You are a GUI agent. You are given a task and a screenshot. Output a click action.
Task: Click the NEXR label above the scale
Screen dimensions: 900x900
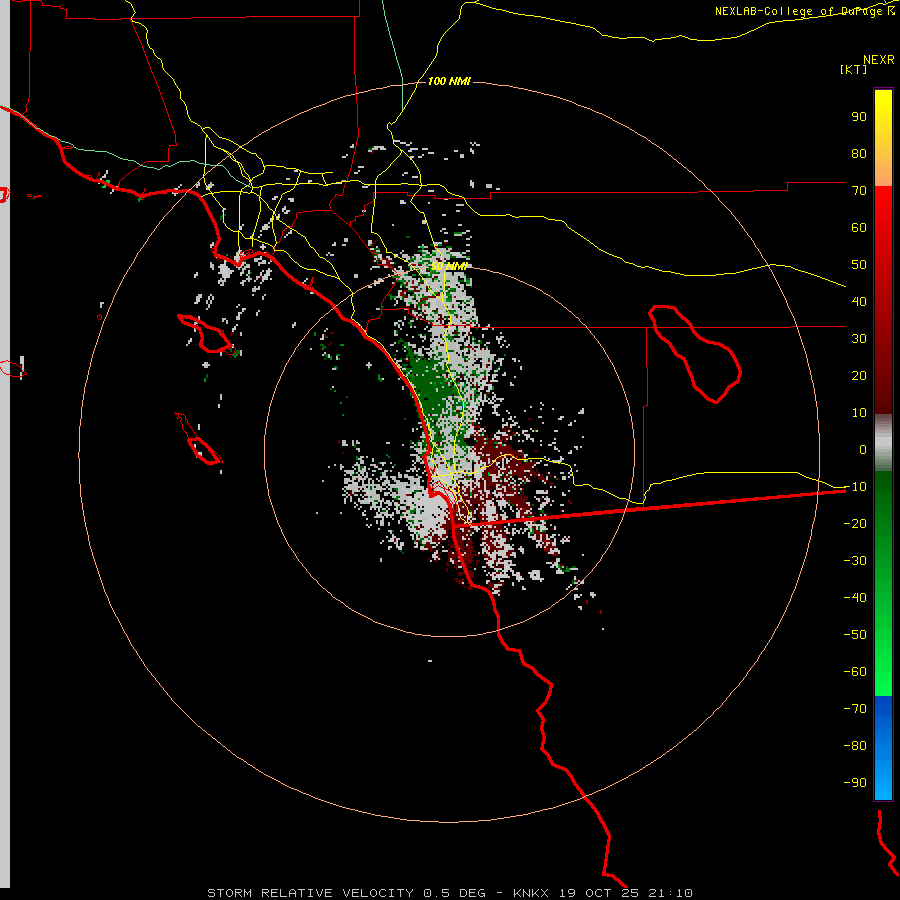(x=879, y=60)
